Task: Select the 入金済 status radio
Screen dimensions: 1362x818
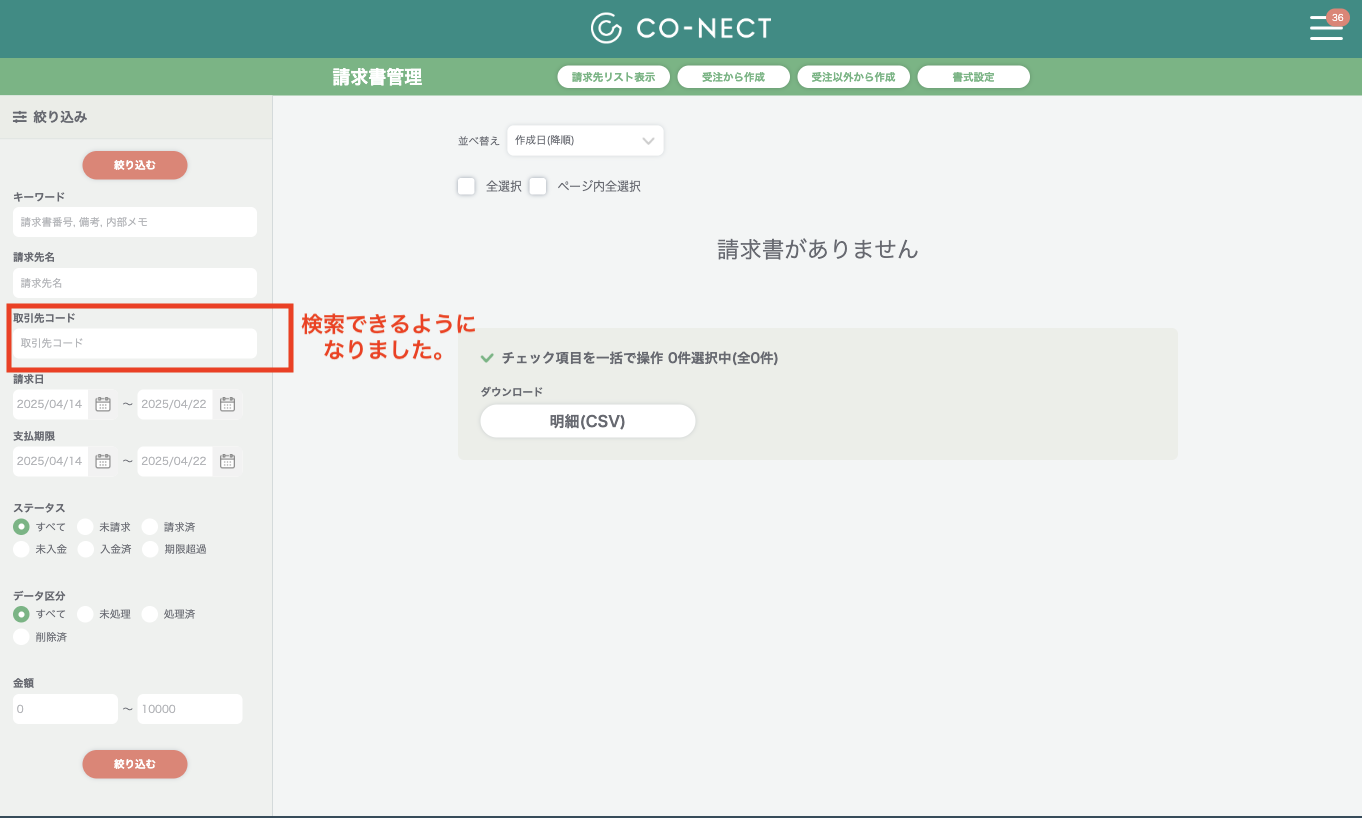Action: tap(85, 549)
